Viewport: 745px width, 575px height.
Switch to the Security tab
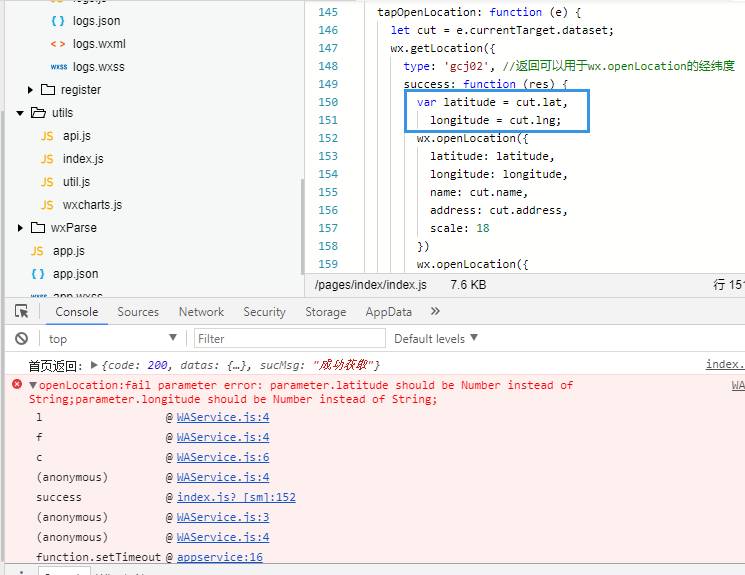264,312
